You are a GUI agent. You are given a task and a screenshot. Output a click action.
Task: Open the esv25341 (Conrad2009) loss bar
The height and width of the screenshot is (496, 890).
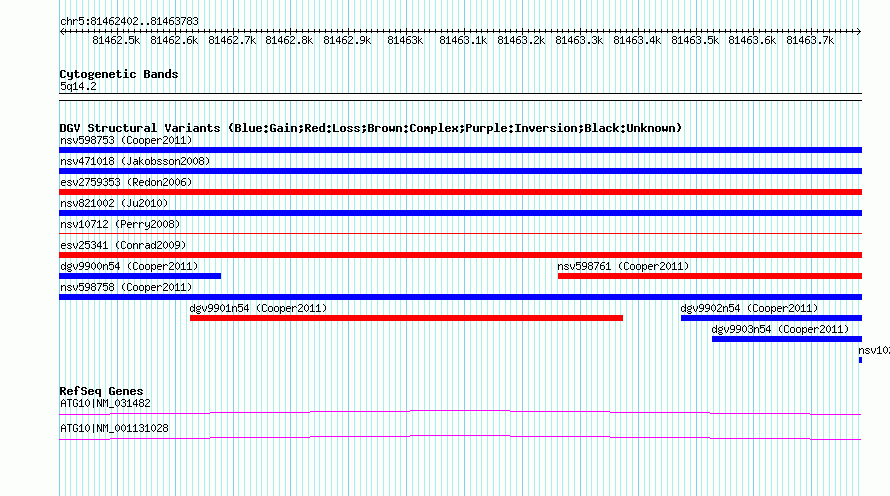[x=460, y=255]
